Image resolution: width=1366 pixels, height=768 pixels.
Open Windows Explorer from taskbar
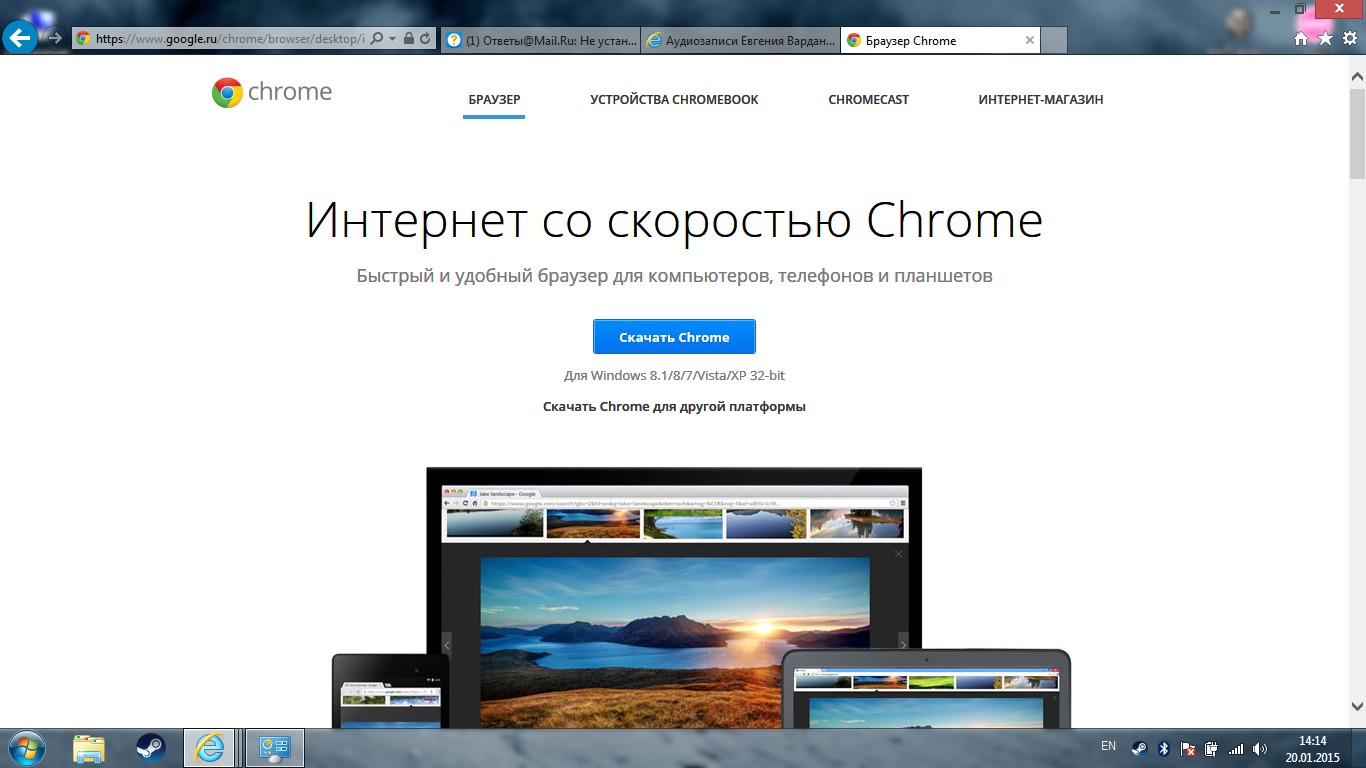tap(89, 748)
